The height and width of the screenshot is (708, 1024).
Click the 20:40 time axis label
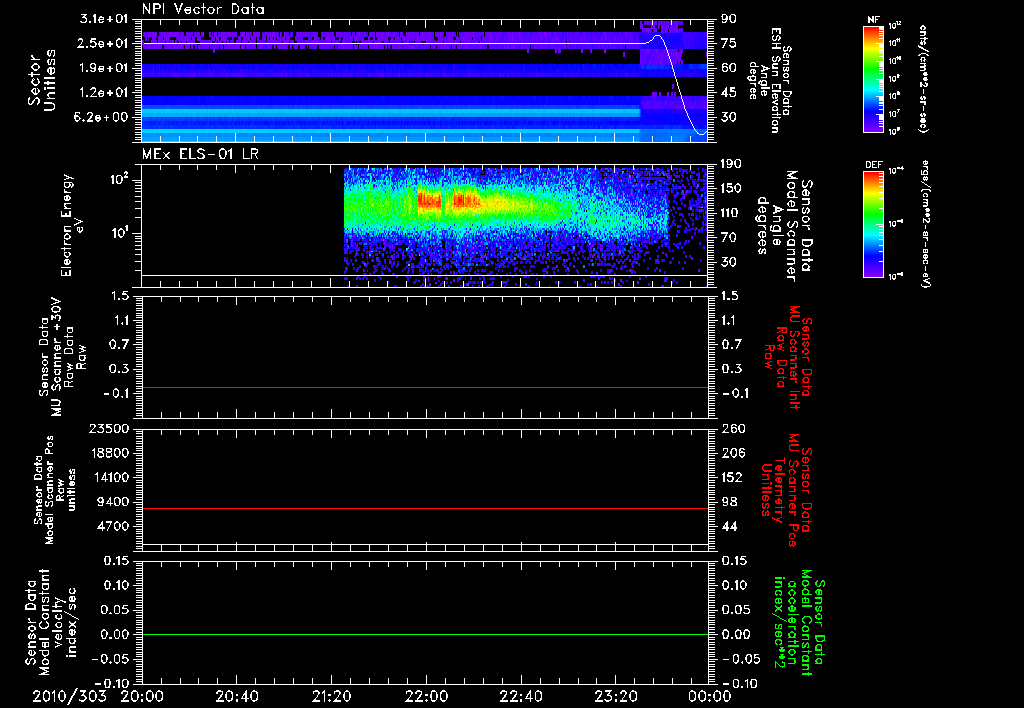[237, 697]
